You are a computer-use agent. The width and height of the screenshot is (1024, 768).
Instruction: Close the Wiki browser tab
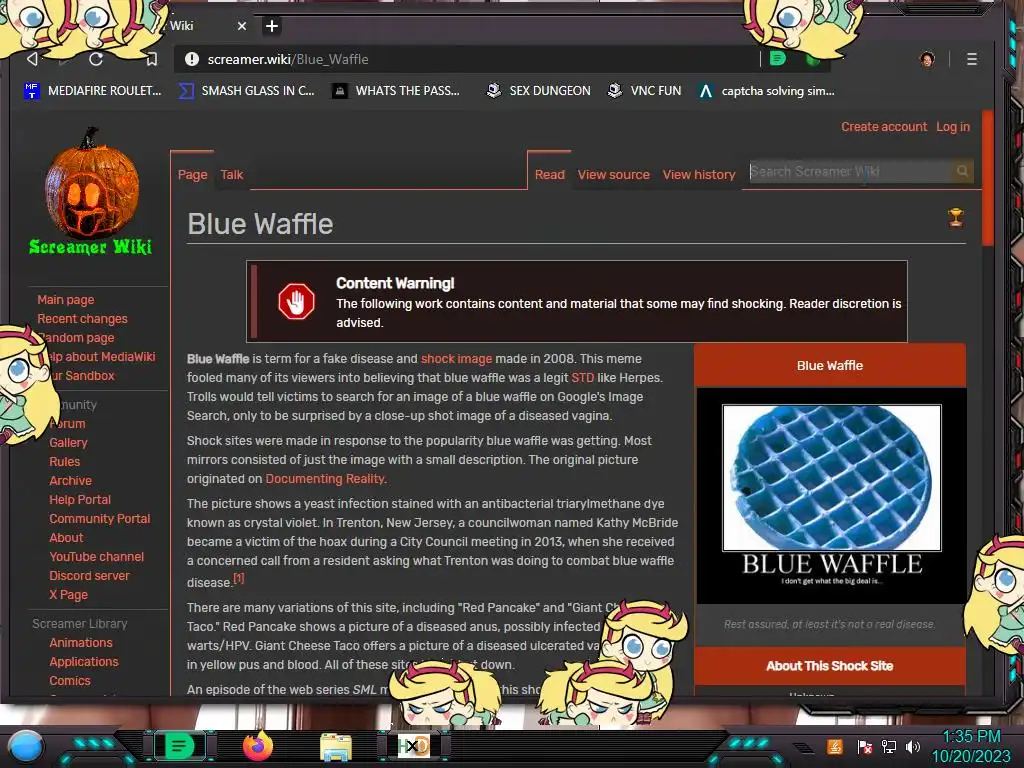[242, 26]
